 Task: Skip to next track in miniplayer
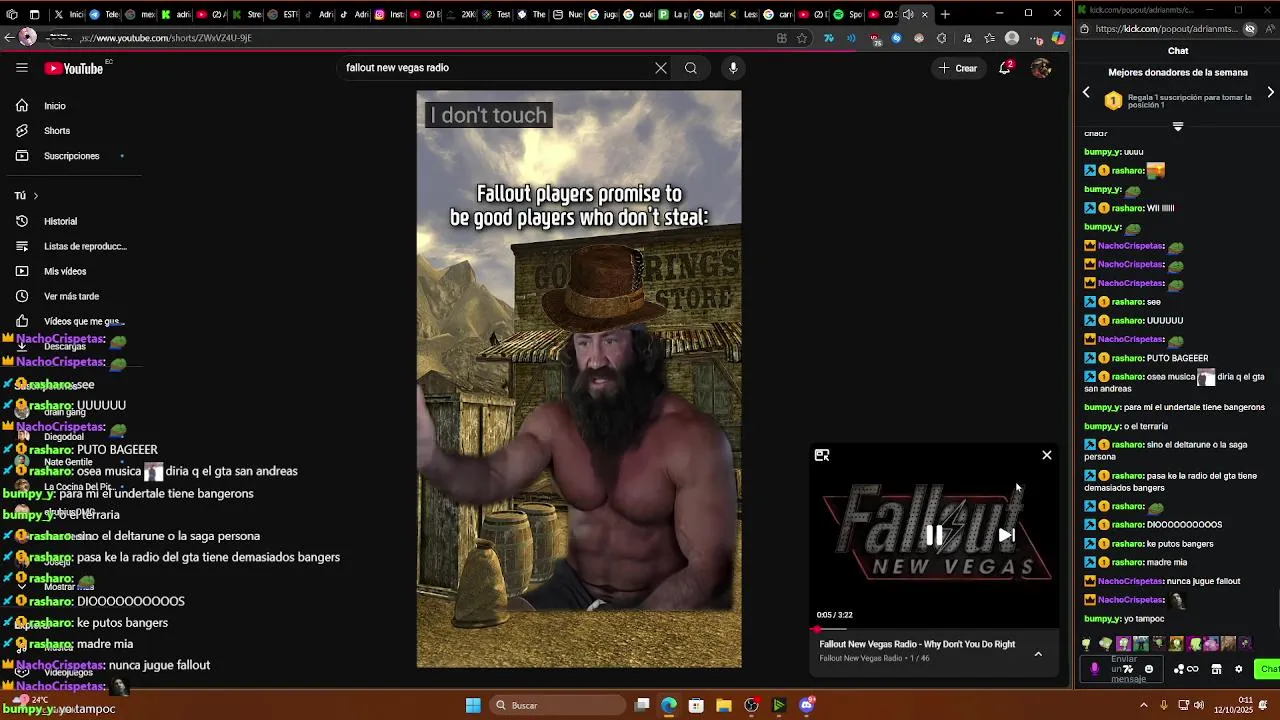(1007, 535)
